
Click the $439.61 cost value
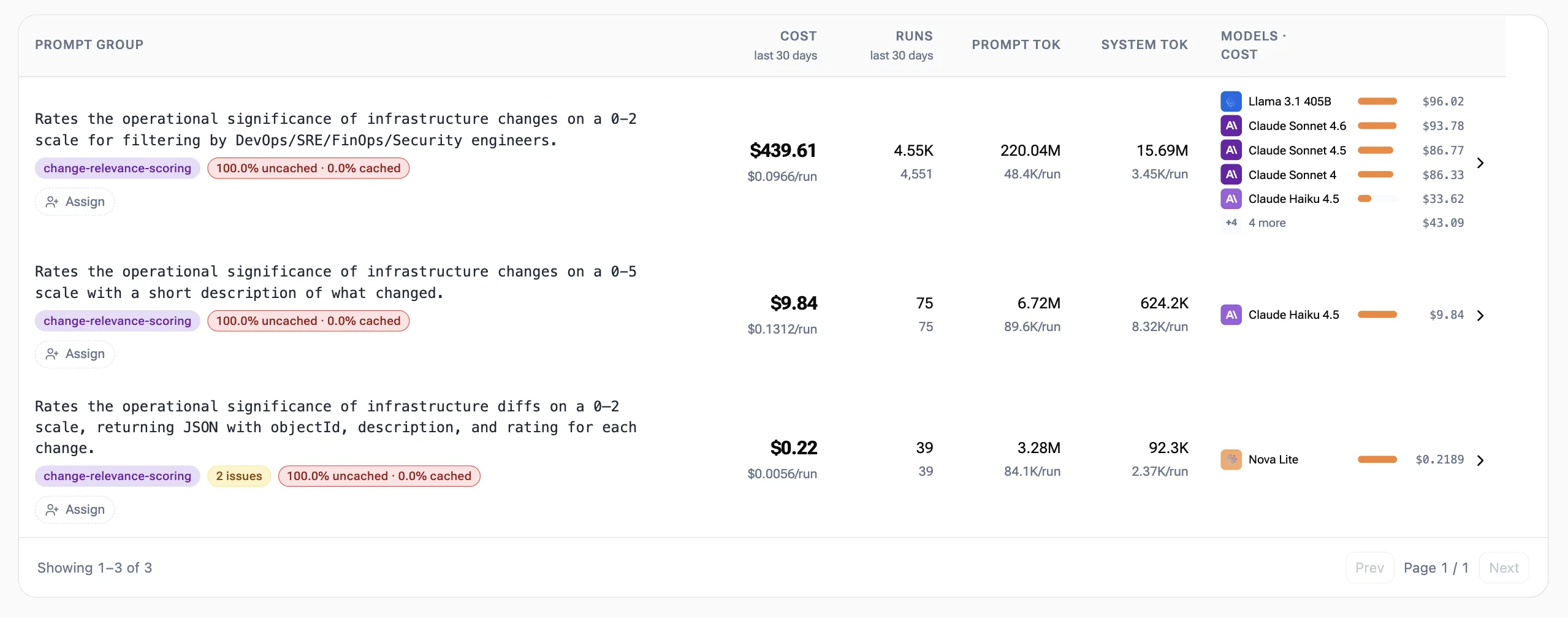(783, 150)
